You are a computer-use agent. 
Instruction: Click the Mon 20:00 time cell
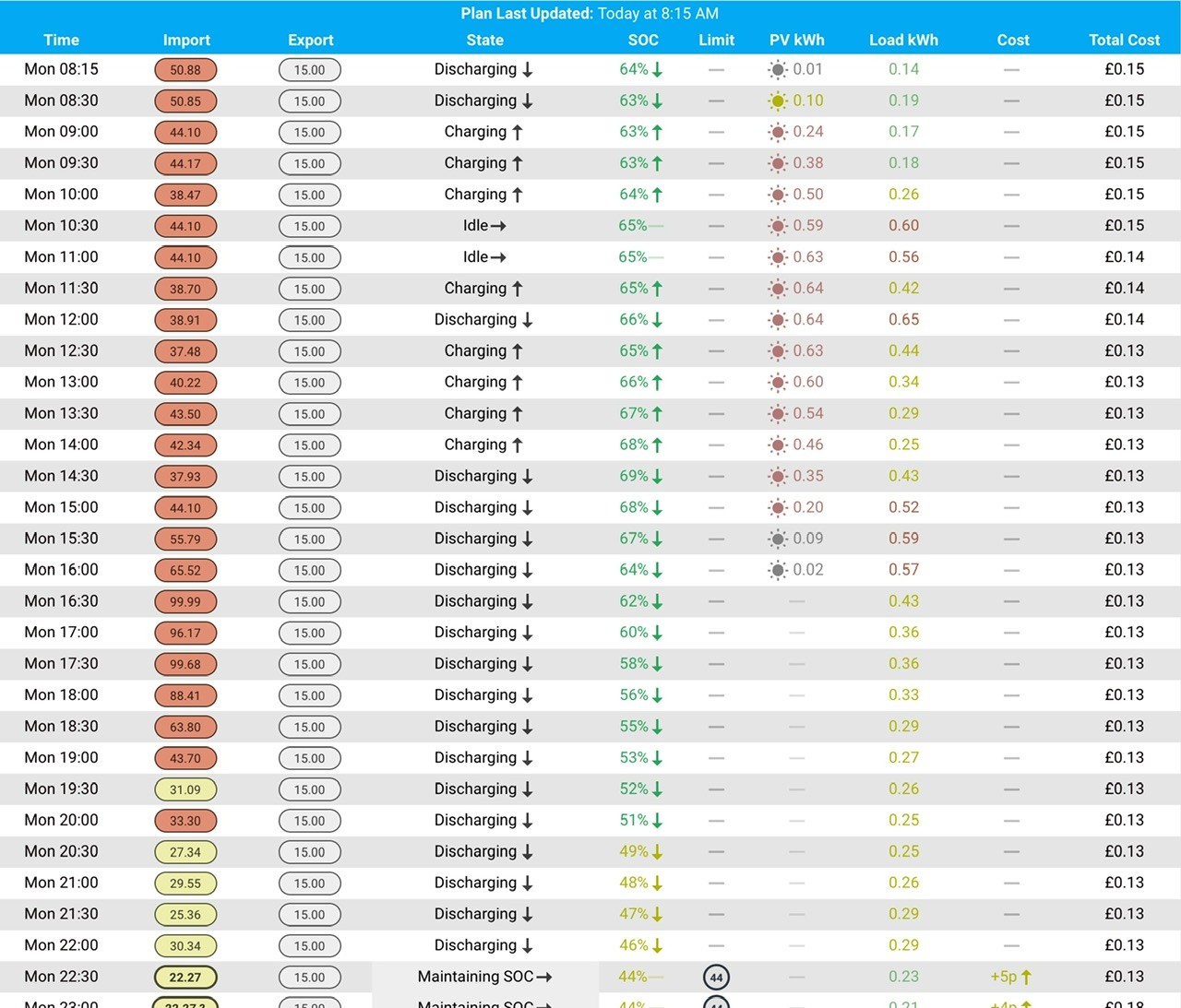tap(62, 820)
